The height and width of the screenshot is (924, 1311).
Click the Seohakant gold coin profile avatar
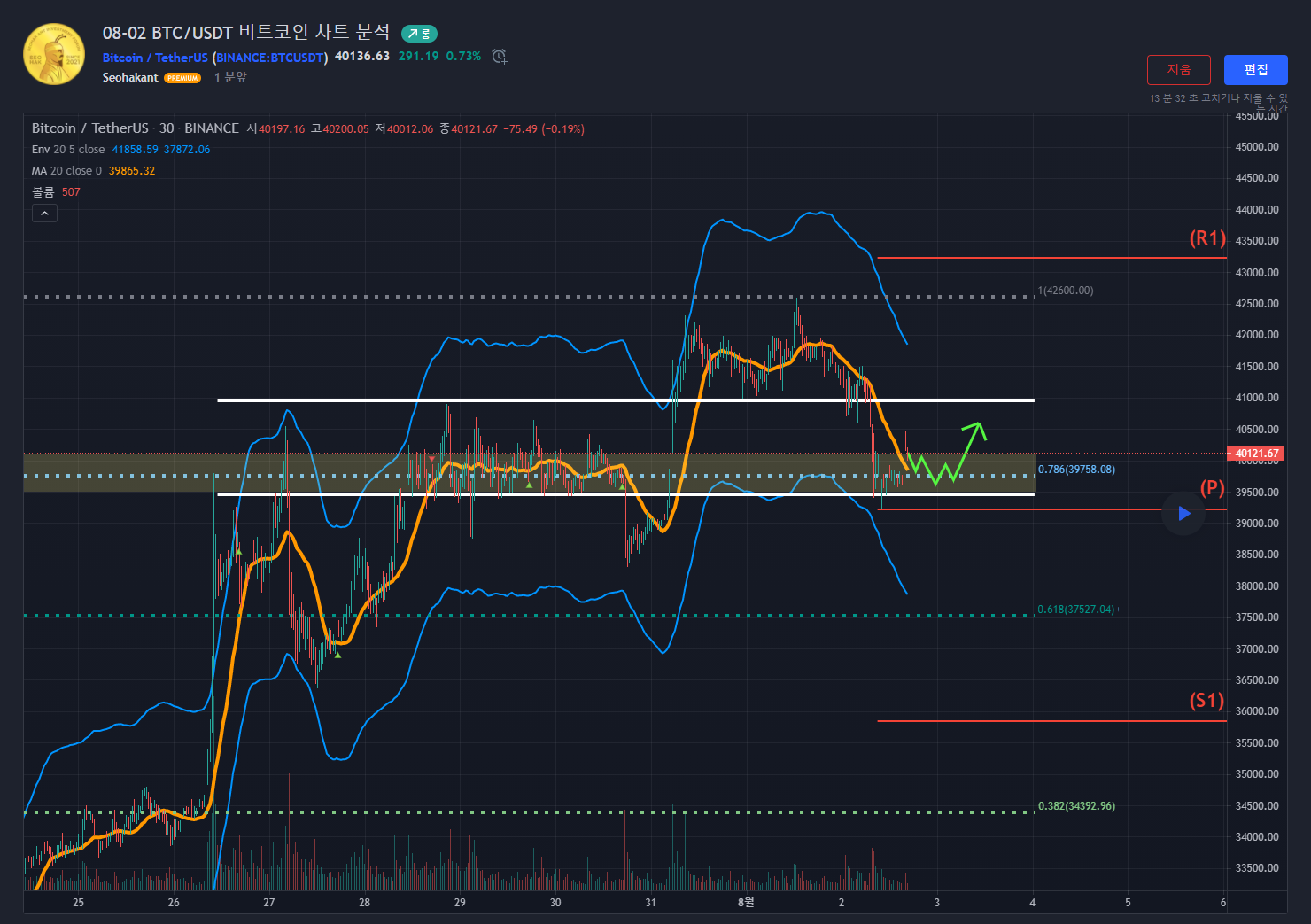click(54, 54)
